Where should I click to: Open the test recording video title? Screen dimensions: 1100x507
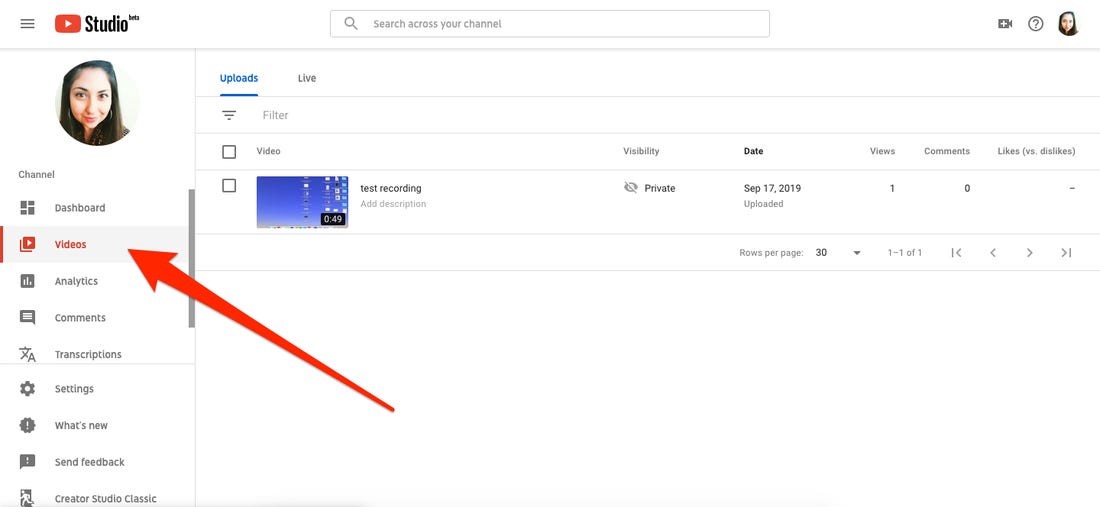click(x=391, y=188)
